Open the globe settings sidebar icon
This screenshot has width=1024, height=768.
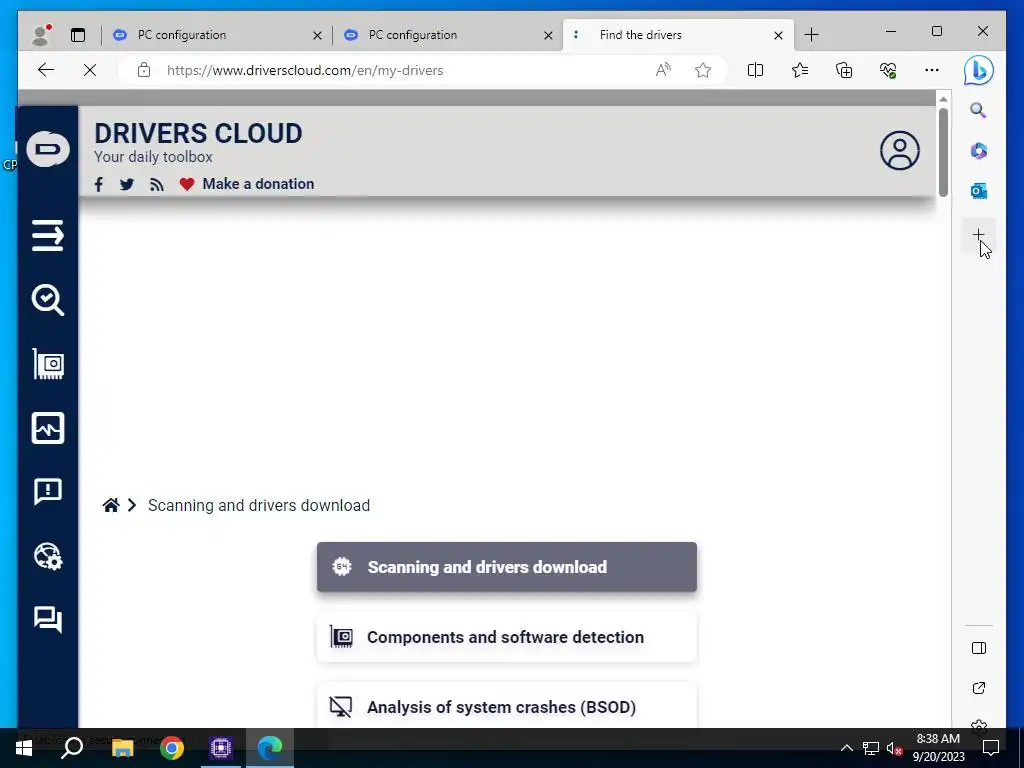[x=48, y=556]
